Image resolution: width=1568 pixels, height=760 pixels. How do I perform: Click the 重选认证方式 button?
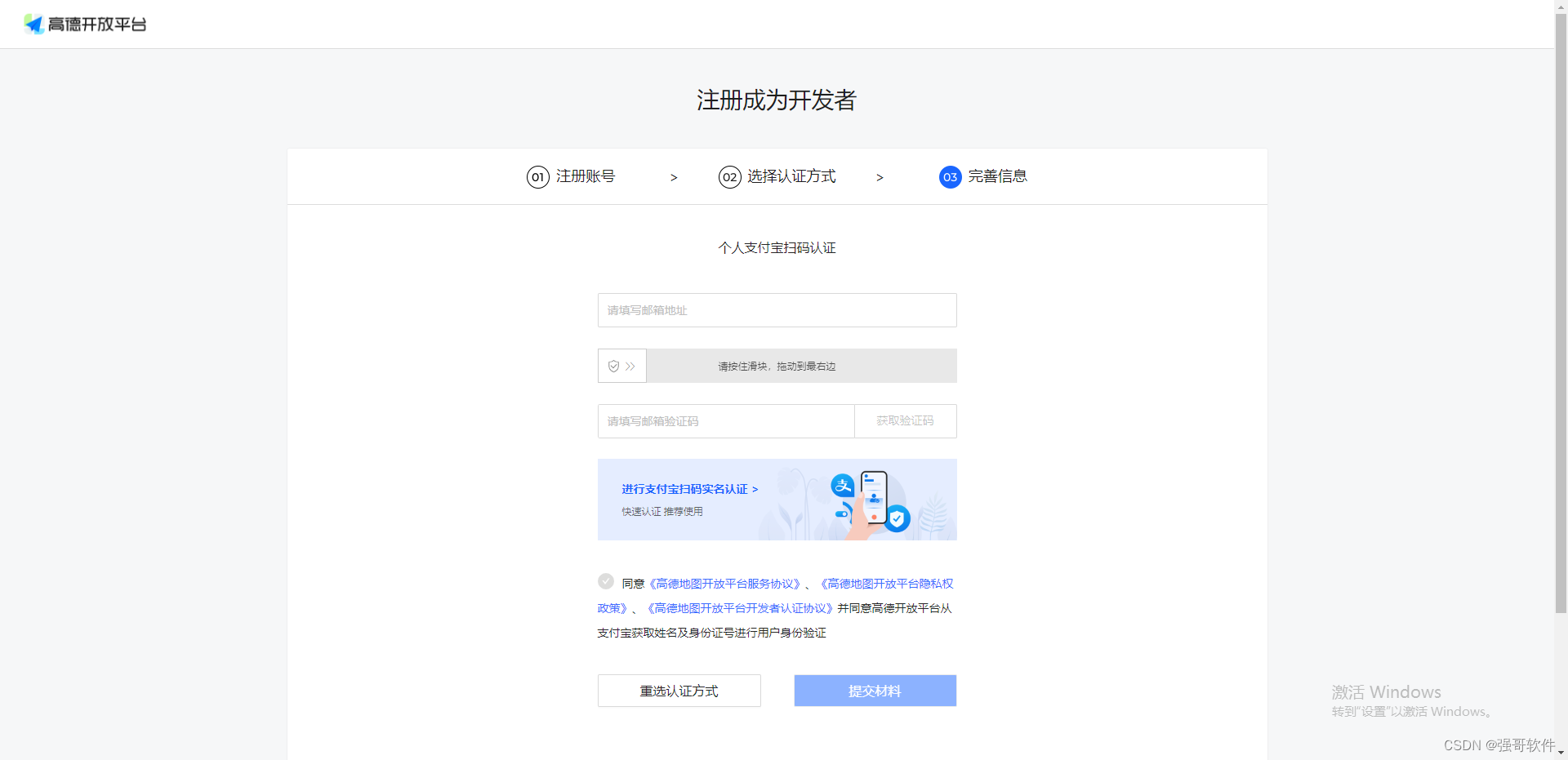pyautogui.click(x=679, y=691)
